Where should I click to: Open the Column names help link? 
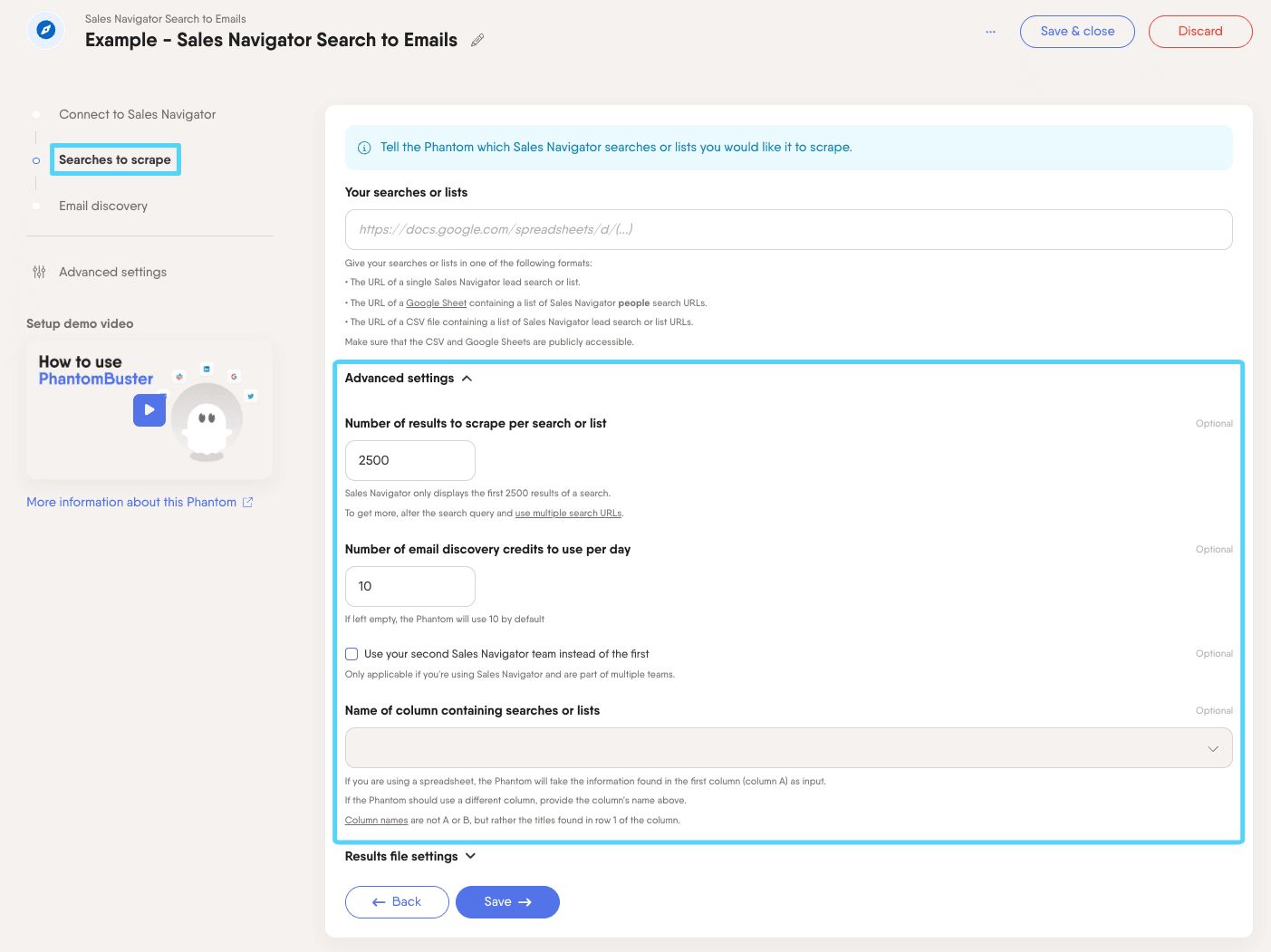(376, 821)
